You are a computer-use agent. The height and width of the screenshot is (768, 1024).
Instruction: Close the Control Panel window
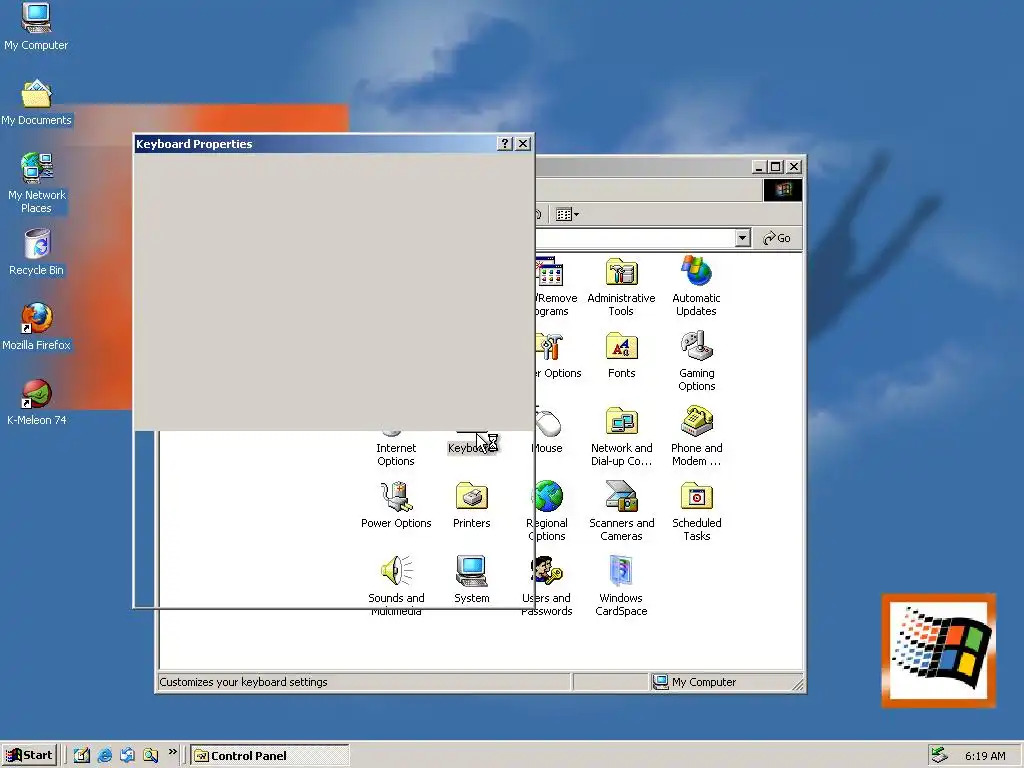point(793,167)
